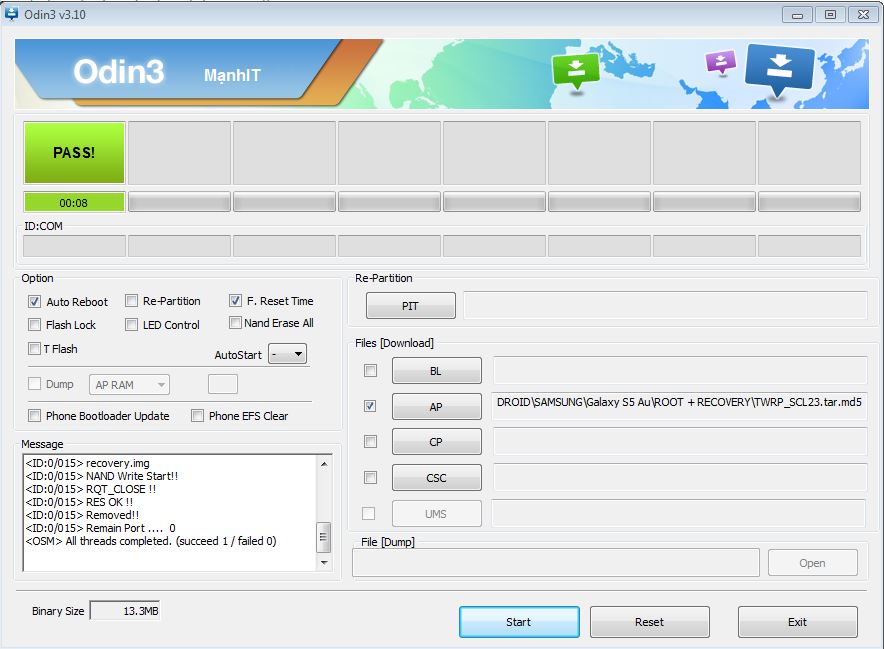Click the message log scroll-up arrow

point(324,463)
